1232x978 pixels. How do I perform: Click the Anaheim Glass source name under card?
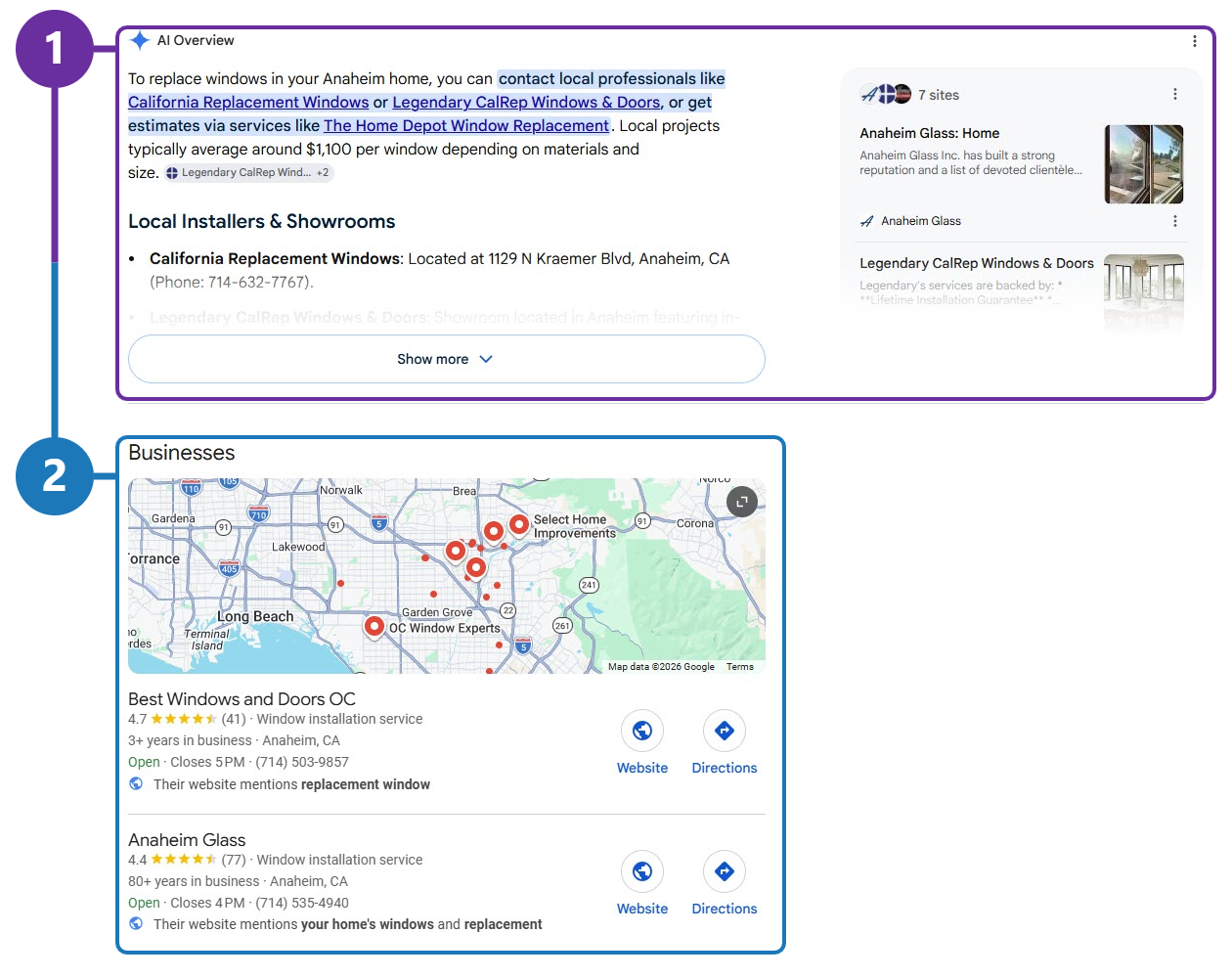pyautogui.click(x=921, y=221)
